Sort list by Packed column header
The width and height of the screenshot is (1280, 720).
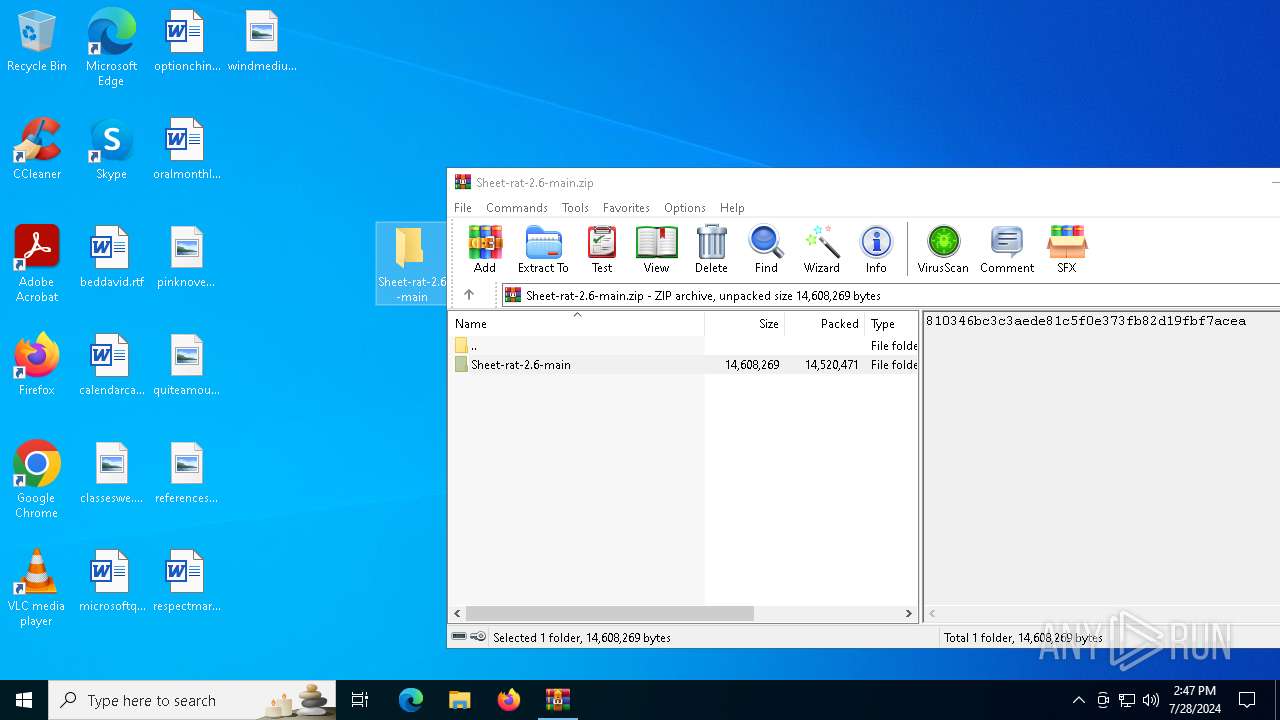[825, 324]
